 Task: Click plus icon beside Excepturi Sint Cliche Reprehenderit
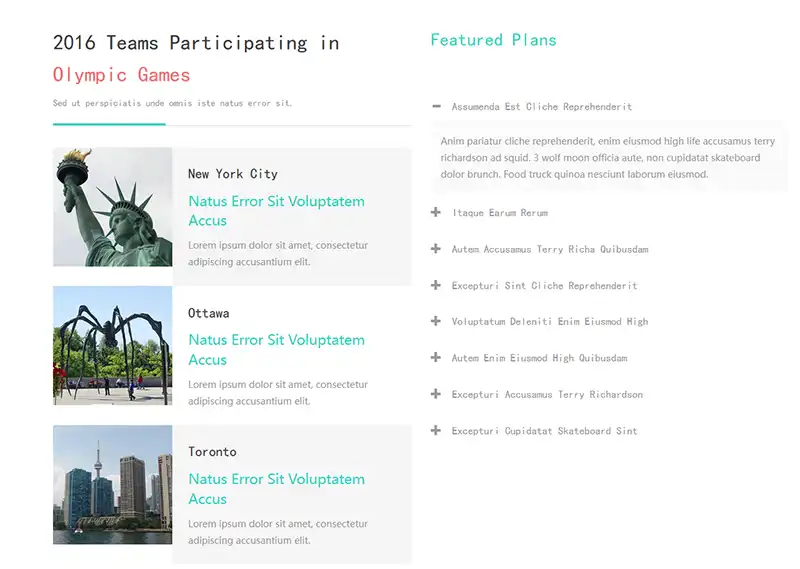tap(436, 286)
